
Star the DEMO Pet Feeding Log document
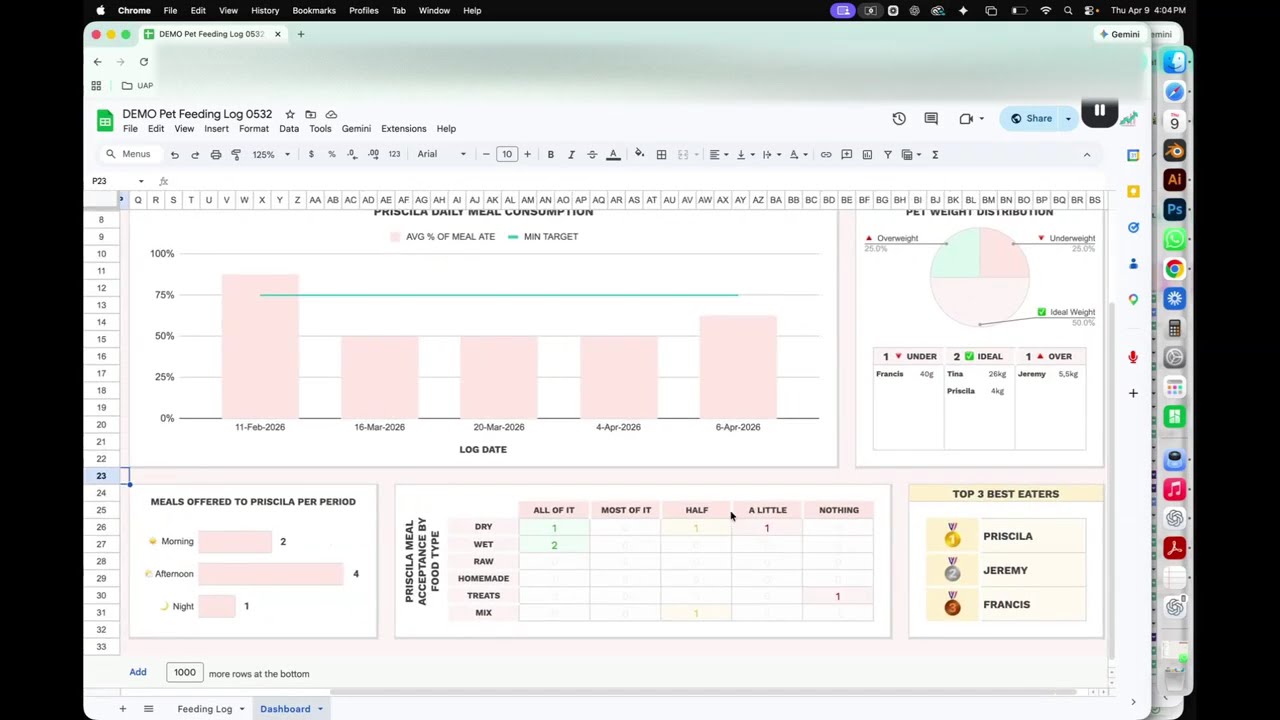pos(290,114)
